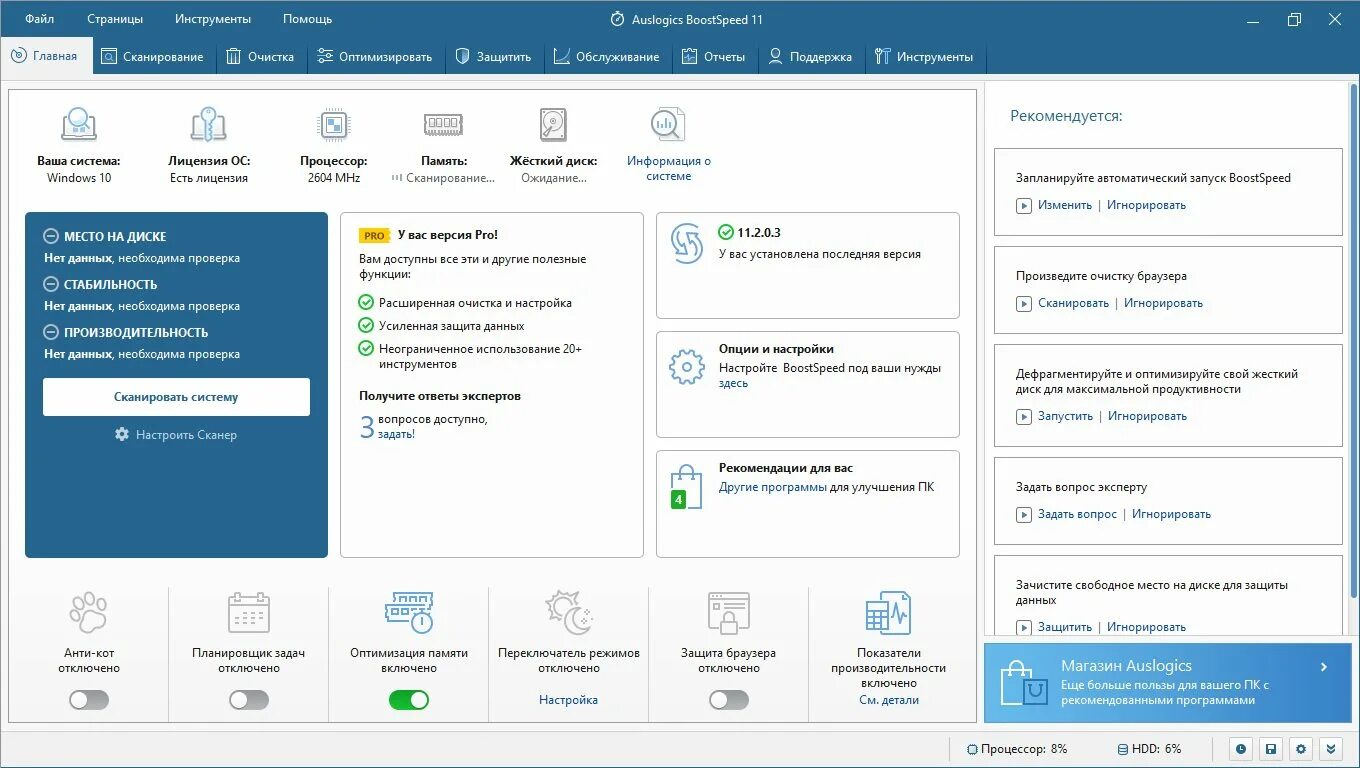Expand status bar double-chevron button
The image size is (1360, 768).
click(x=1331, y=749)
